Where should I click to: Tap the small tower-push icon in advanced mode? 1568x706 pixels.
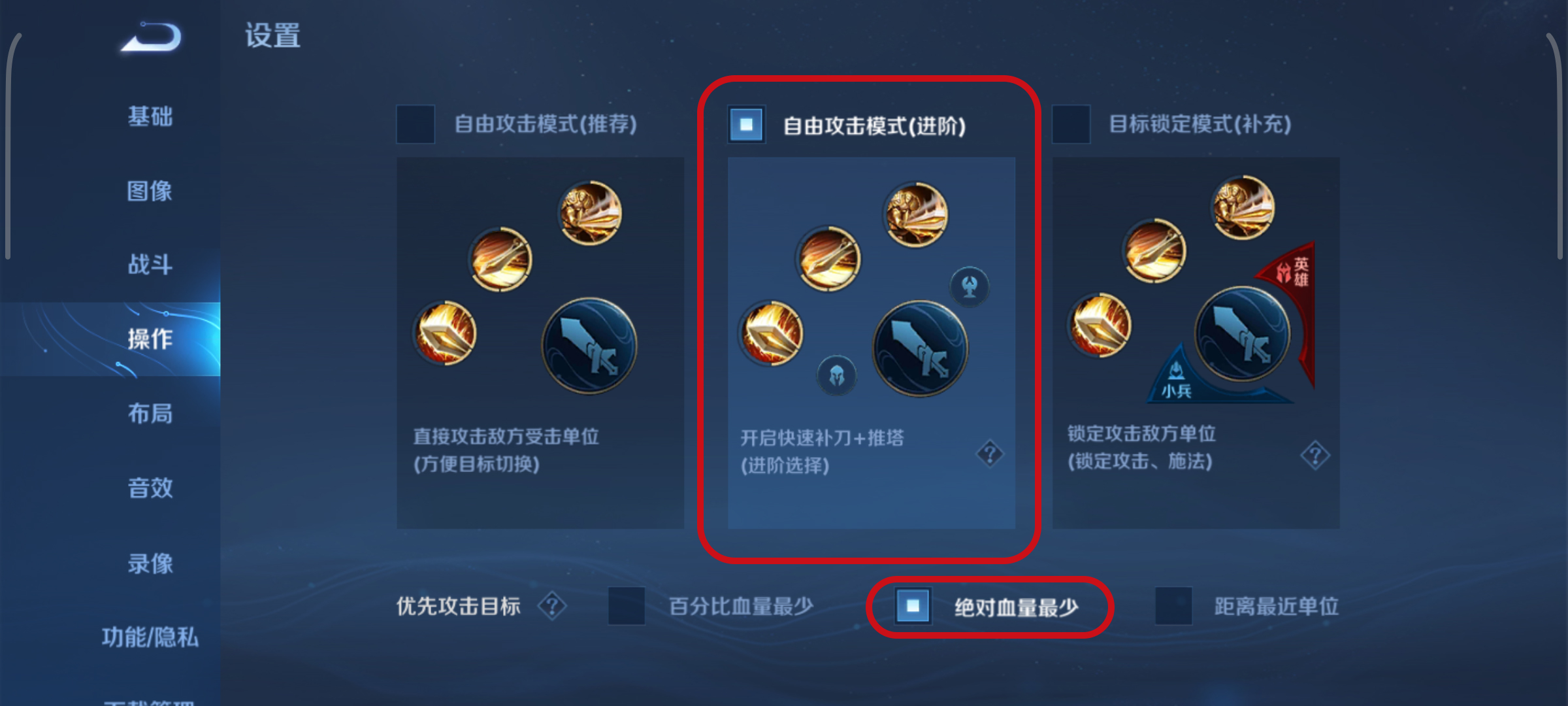[x=970, y=286]
